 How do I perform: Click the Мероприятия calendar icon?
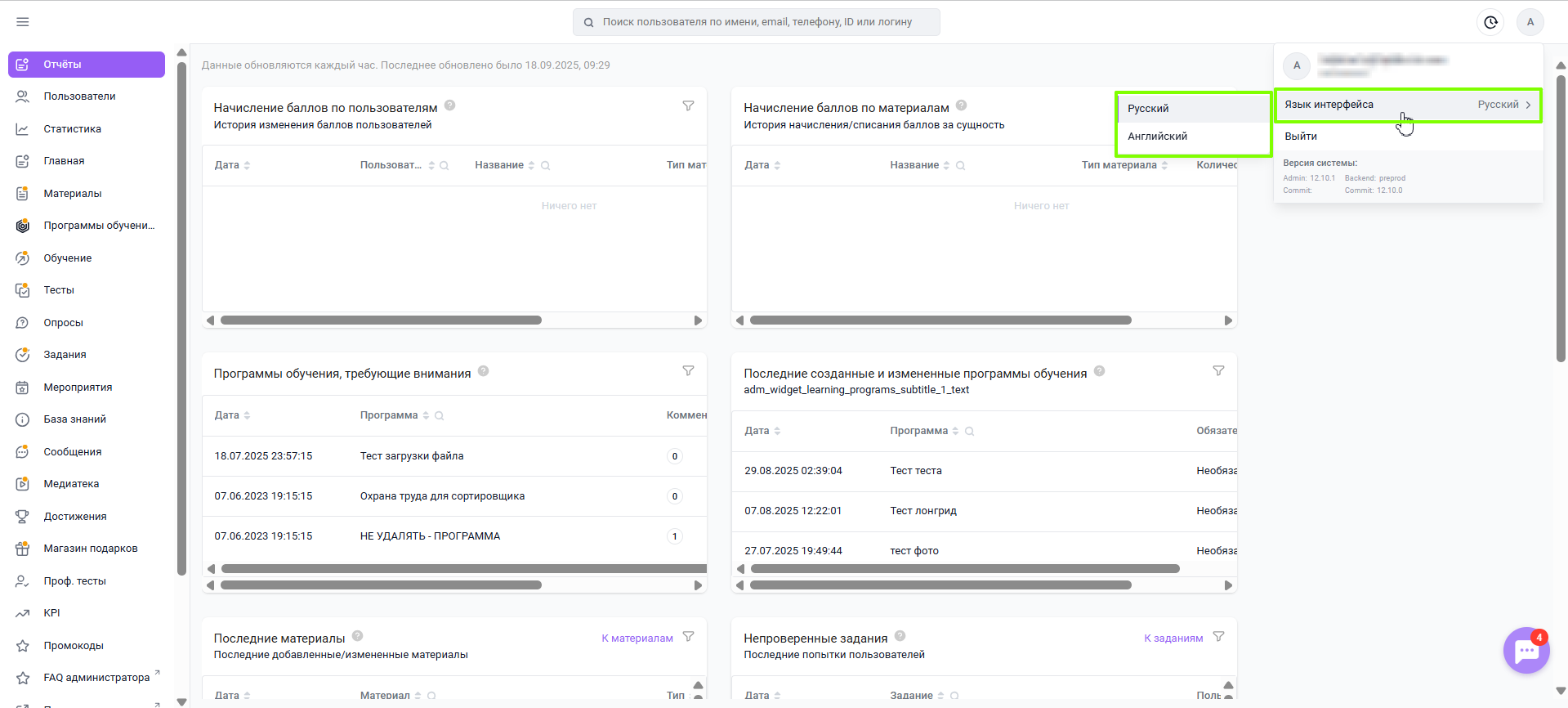(23, 388)
